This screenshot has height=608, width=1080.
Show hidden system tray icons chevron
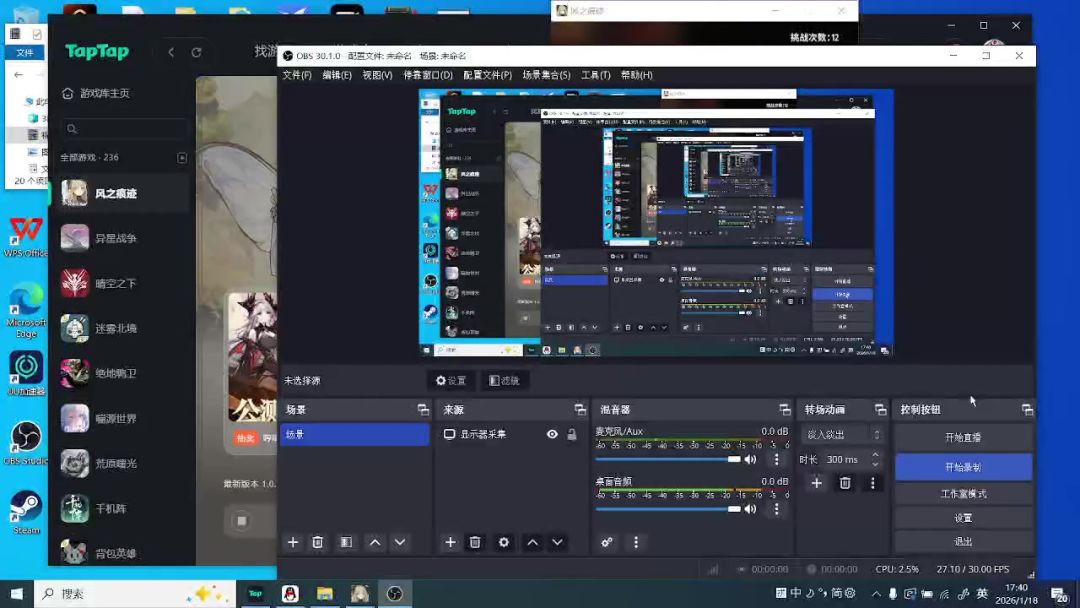tap(875, 594)
